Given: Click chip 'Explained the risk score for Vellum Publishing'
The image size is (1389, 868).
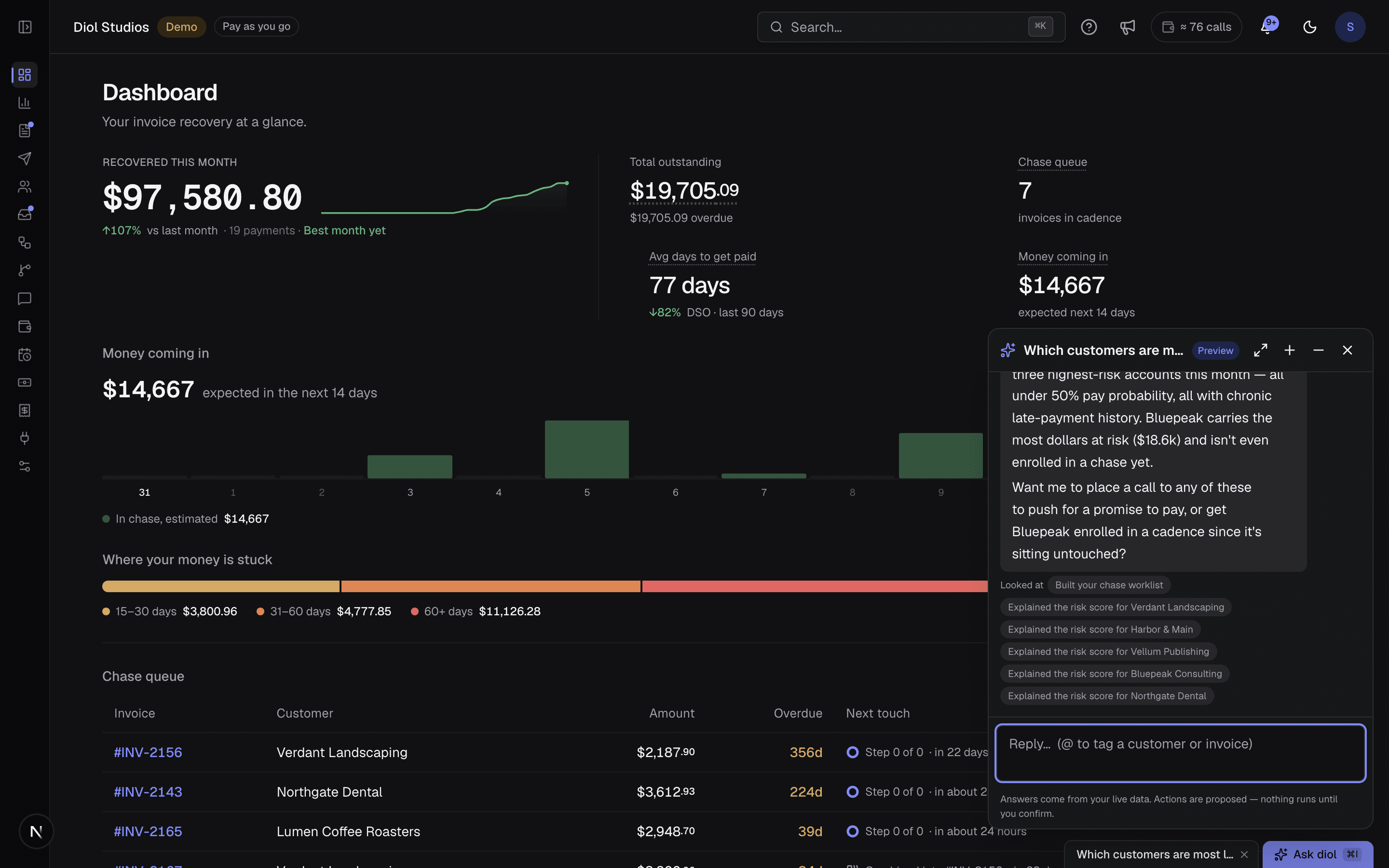Looking at the screenshot, I should [x=1108, y=651].
